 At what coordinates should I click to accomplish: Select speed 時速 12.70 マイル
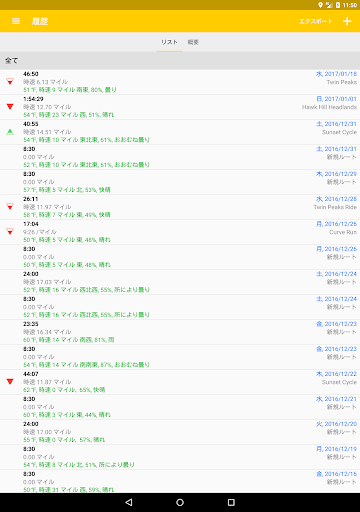click(47, 107)
